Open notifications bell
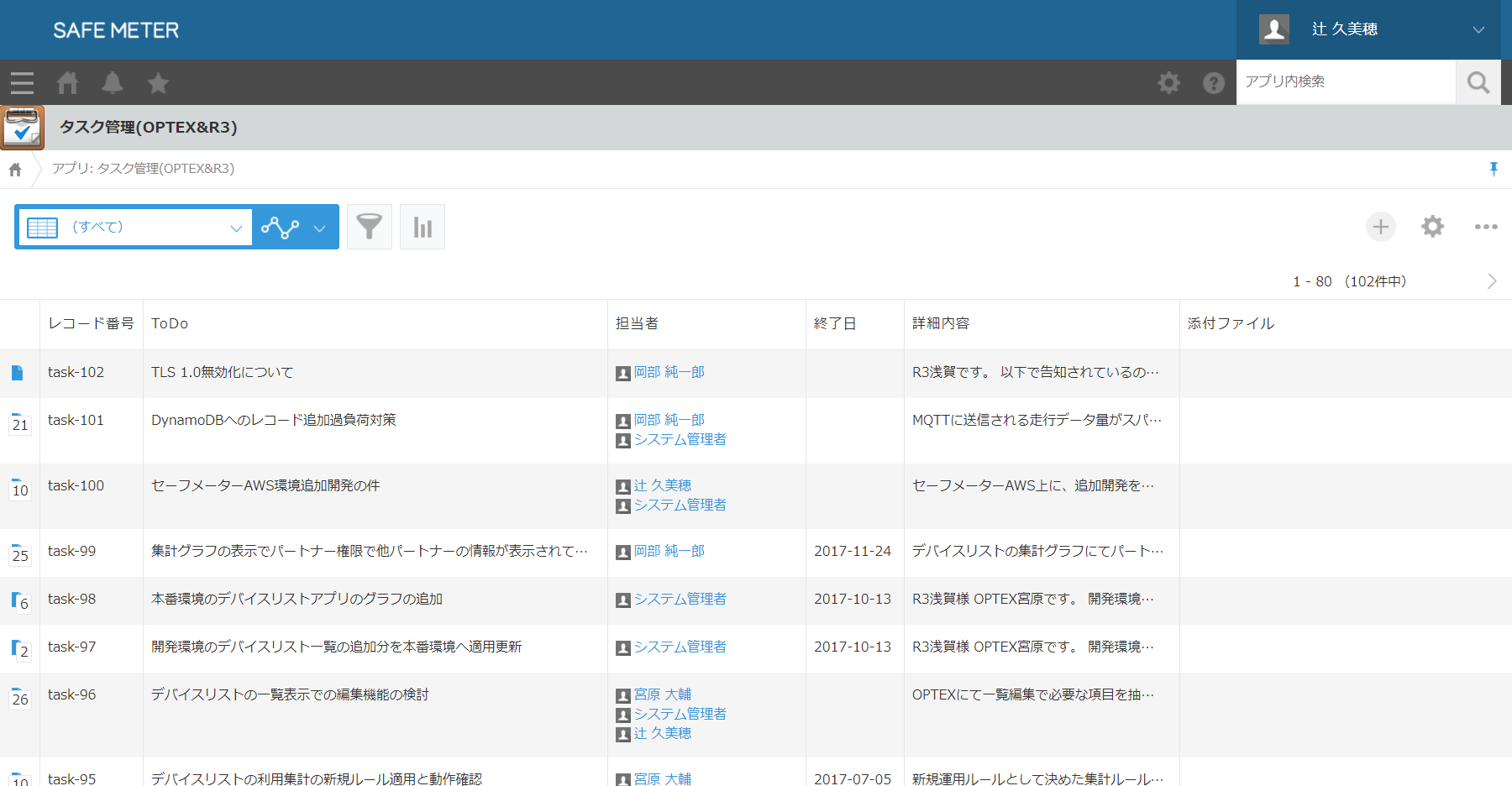This screenshot has width=1512, height=786. coord(113,83)
